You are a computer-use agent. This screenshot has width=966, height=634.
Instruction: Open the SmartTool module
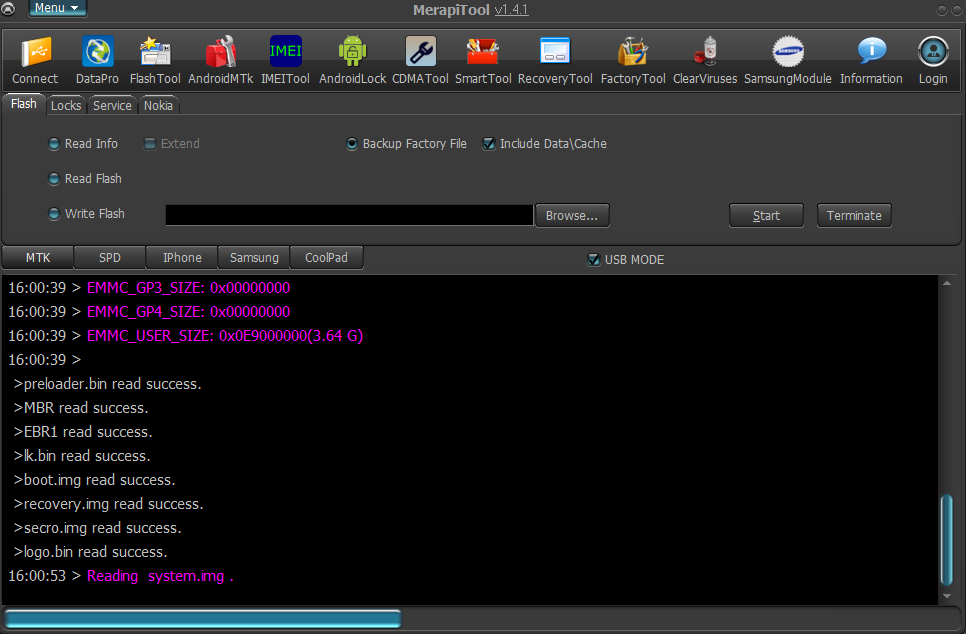coord(483,61)
